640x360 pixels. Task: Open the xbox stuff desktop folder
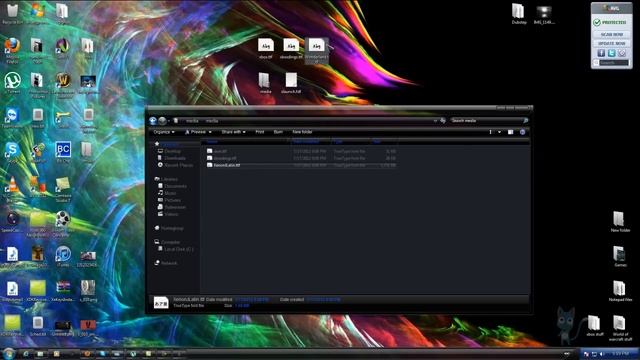[x=594, y=325]
